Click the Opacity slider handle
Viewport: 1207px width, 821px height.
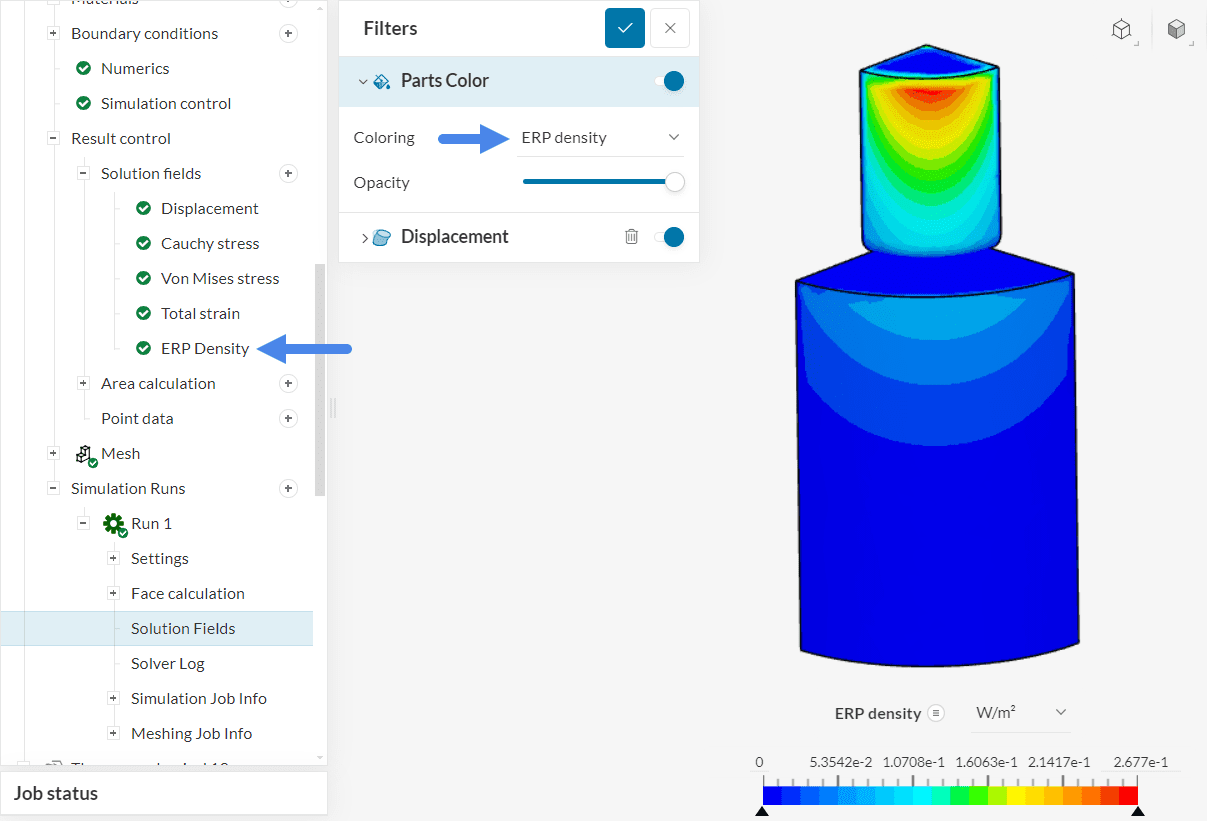click(675, 182)
